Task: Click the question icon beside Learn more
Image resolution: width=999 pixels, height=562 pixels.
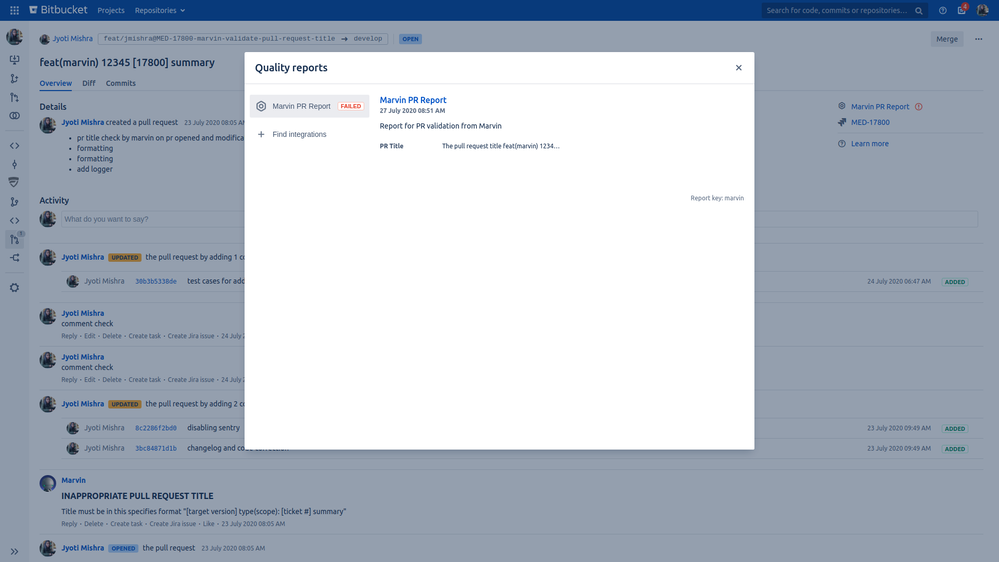Action: (x=842, y=144)
